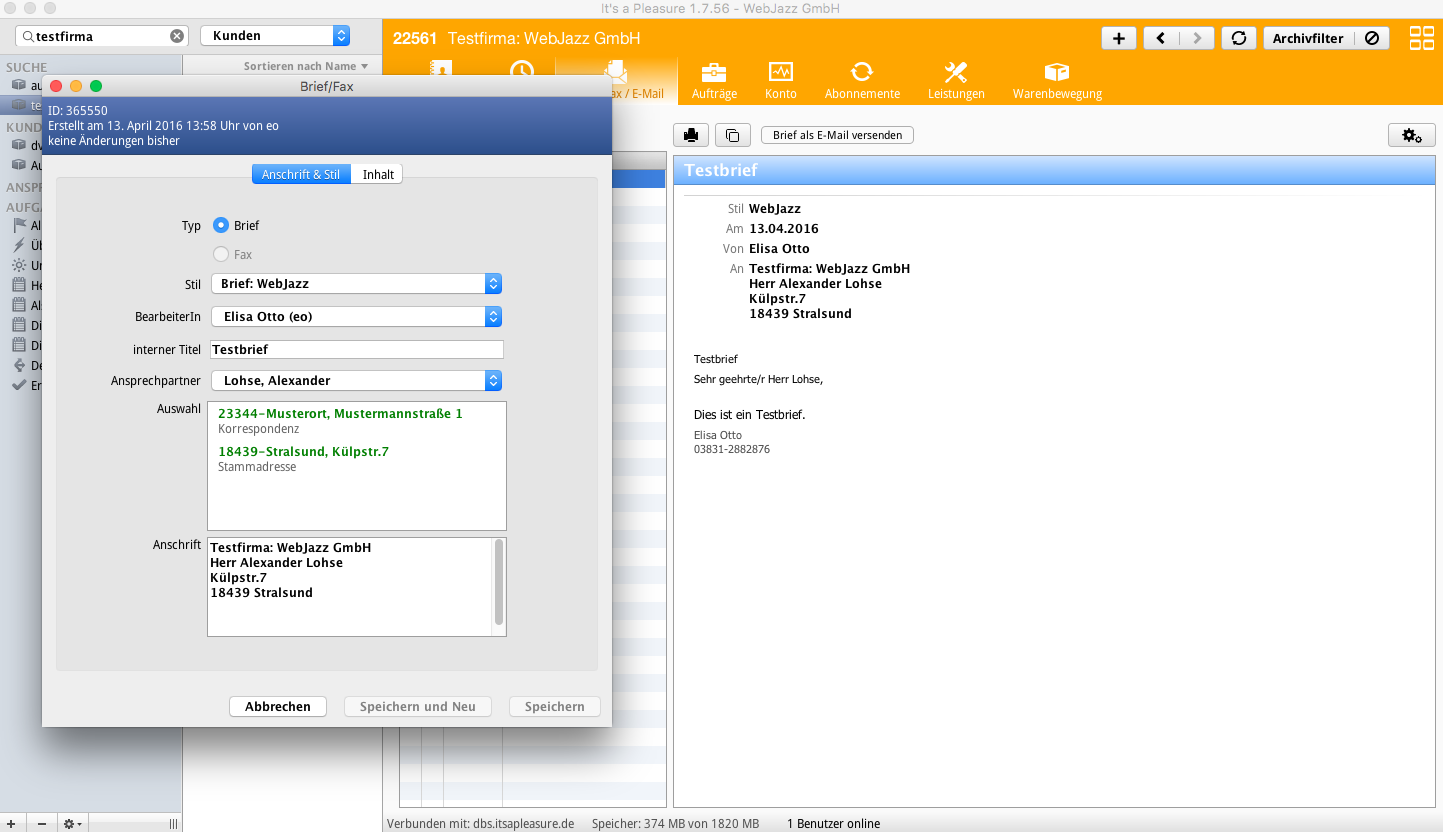Select the Anschrift & Stil tab
This screenshot has width=1443, height=832.
pyautogui.click(x=301, y=174)
